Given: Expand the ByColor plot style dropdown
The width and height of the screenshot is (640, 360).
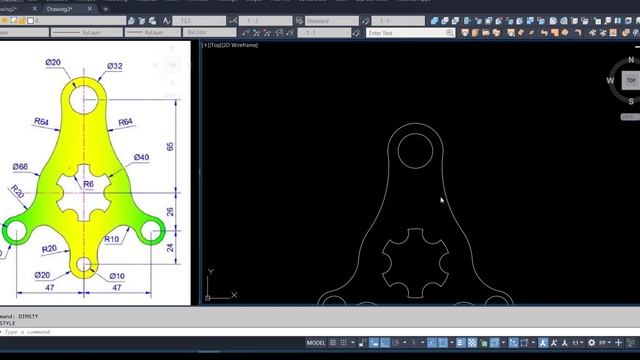Looking at the screenshot, I should pos(210,32).
